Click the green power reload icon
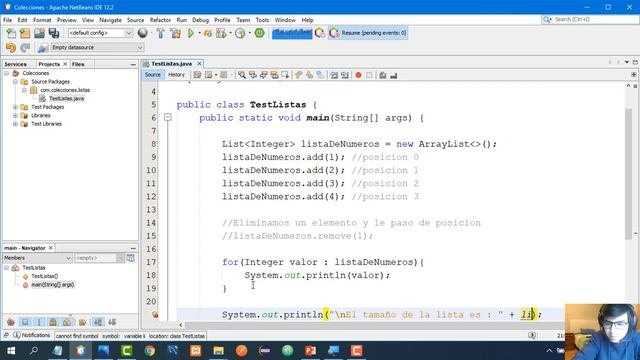 coord(260,33)
